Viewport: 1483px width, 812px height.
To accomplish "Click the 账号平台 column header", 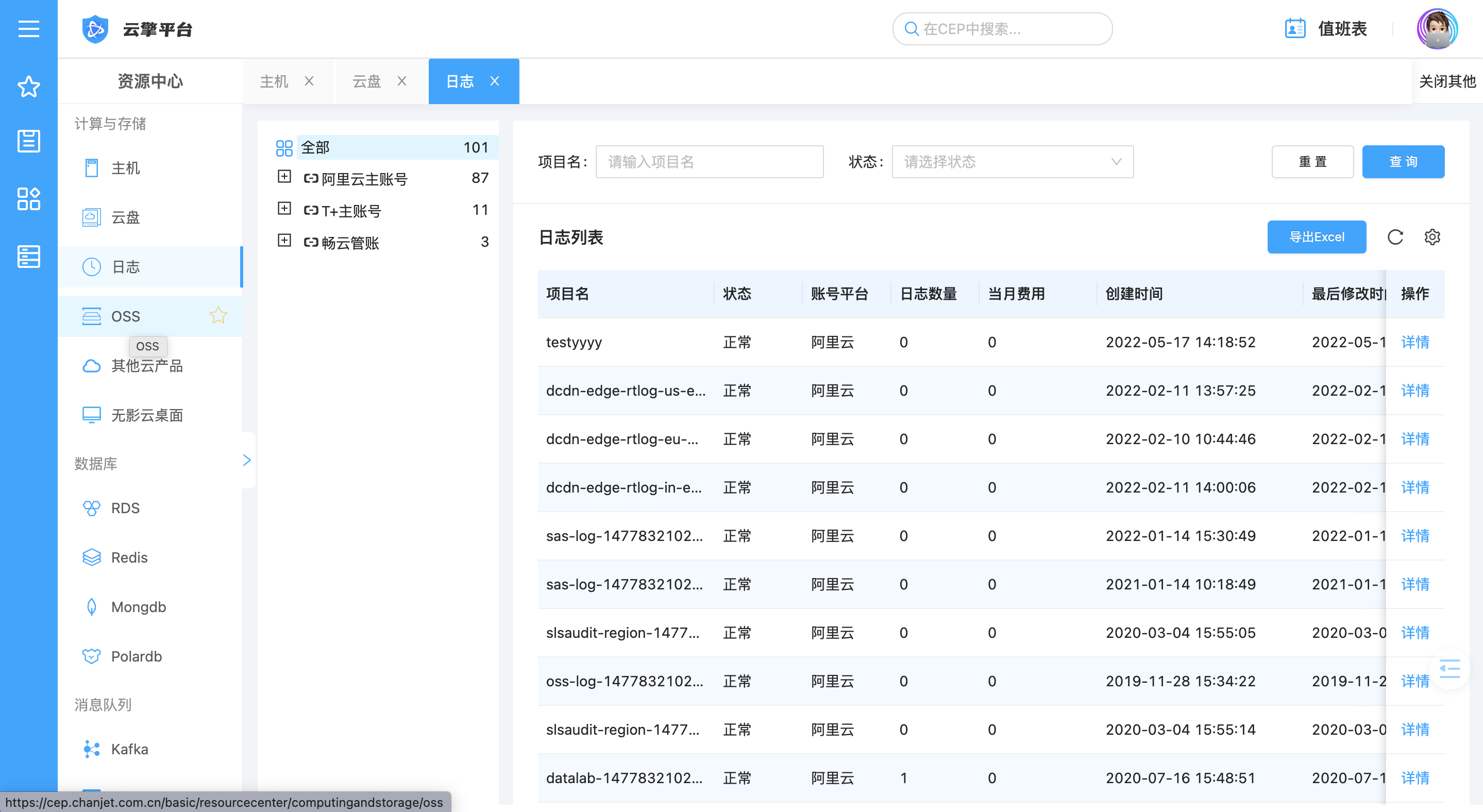I will point(839,294).
